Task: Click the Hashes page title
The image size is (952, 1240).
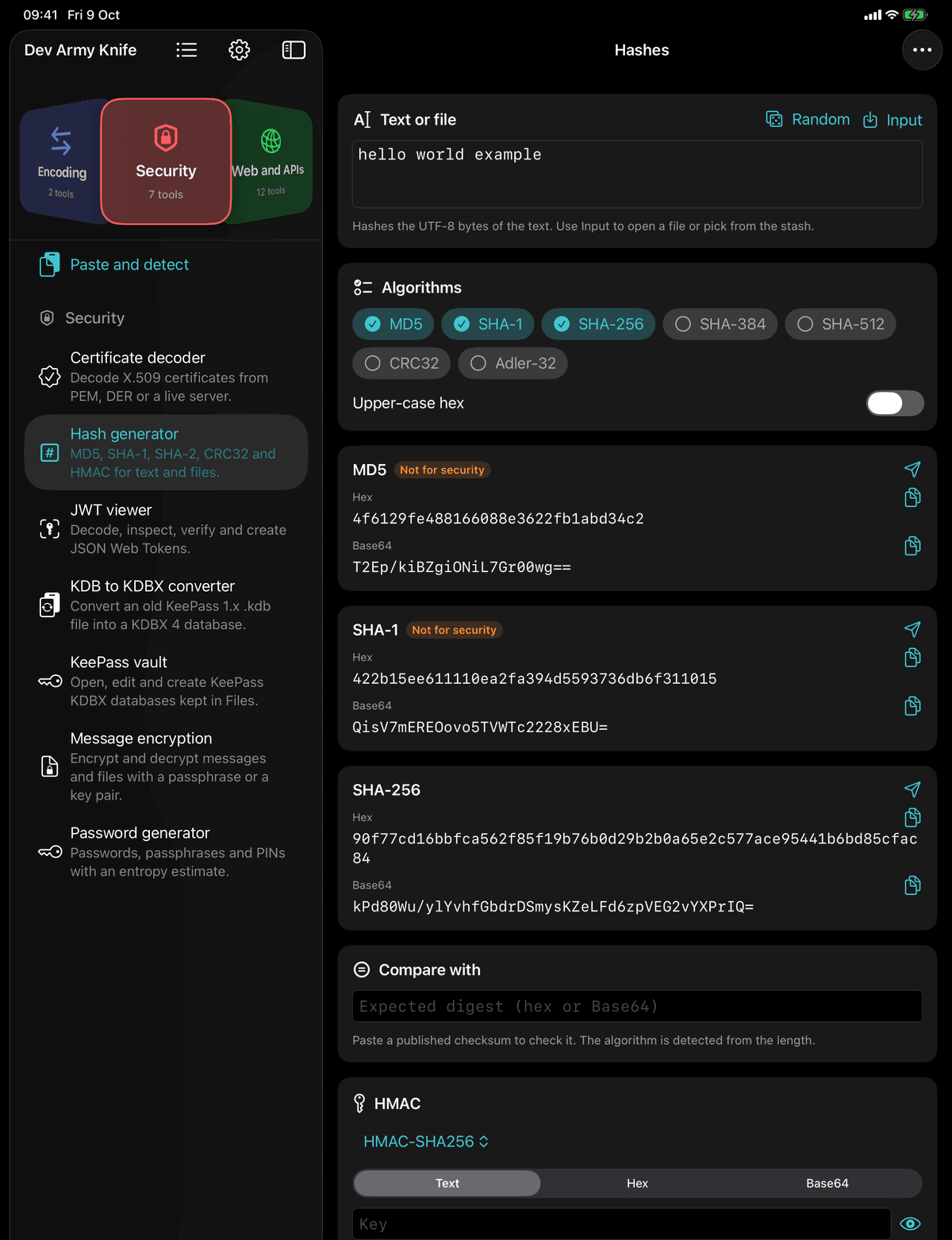Action: [x=642, y=50]
